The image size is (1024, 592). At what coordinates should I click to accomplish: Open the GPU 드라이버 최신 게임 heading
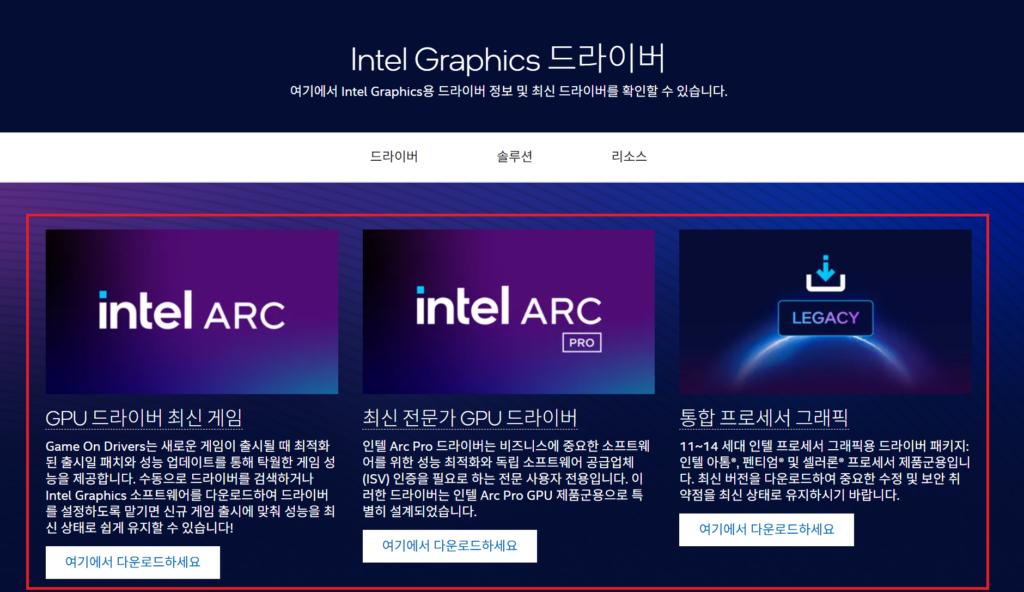[144, 417]
